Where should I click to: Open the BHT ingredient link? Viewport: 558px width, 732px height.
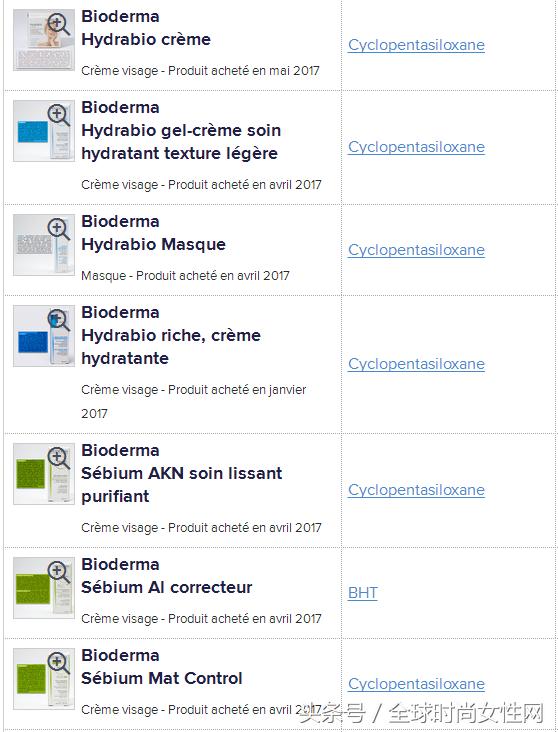[x=363, y=592]
